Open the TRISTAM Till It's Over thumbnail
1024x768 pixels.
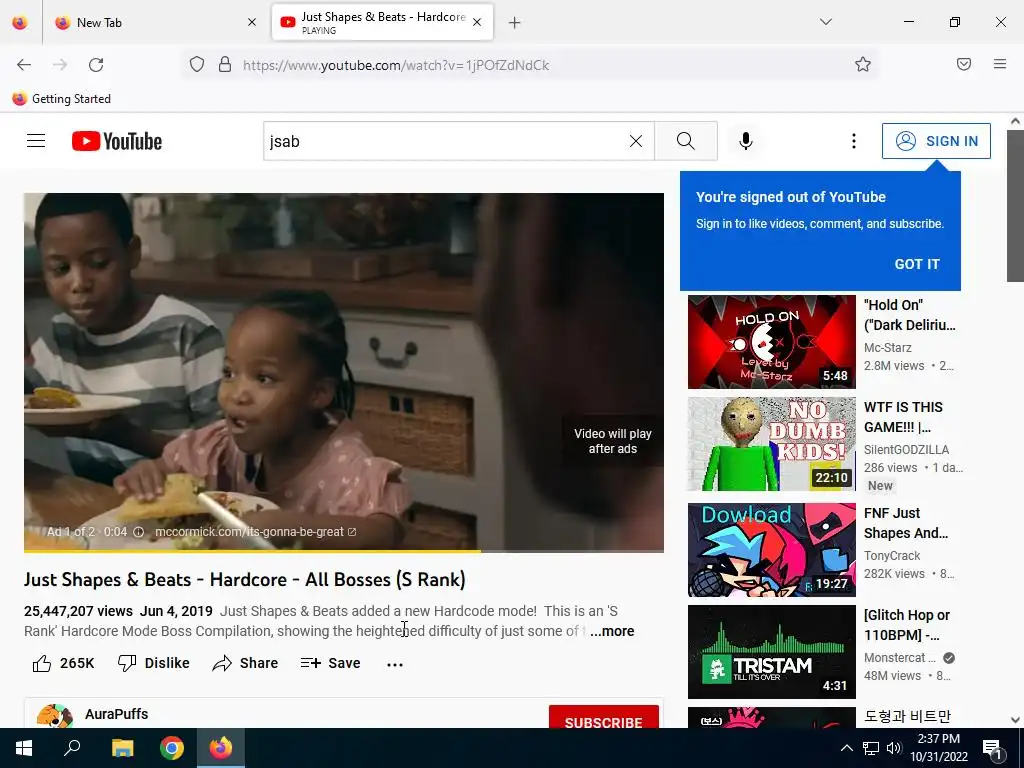[x=771, y=652]
